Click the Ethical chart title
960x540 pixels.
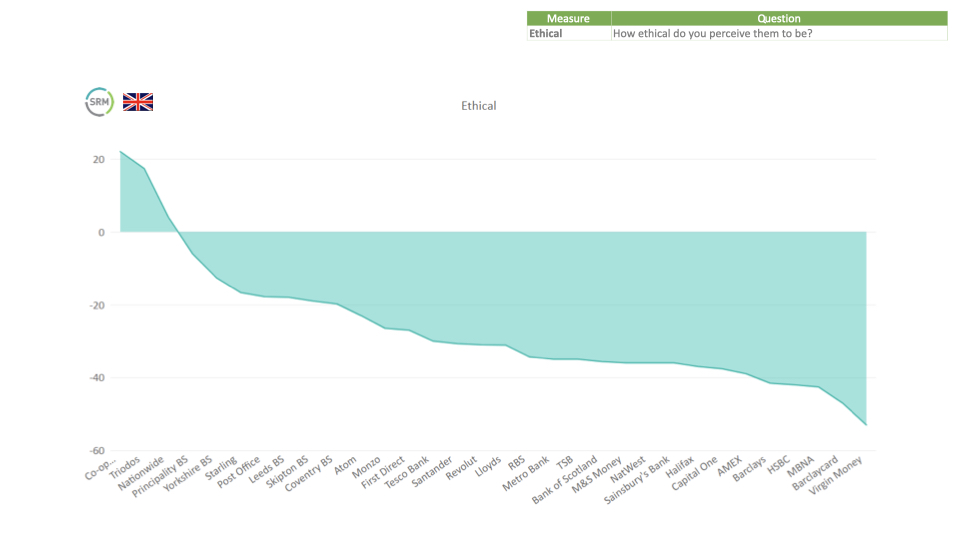point(478,106)
